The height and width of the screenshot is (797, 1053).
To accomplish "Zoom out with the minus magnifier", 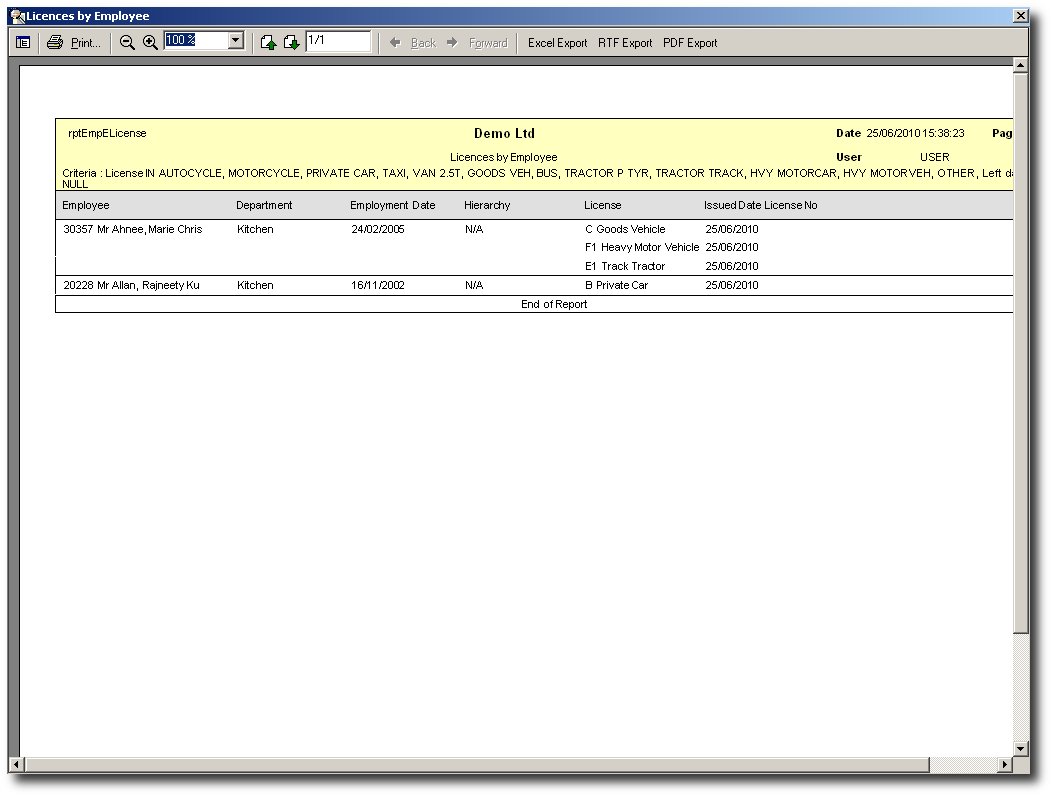I will pos(127,43).
